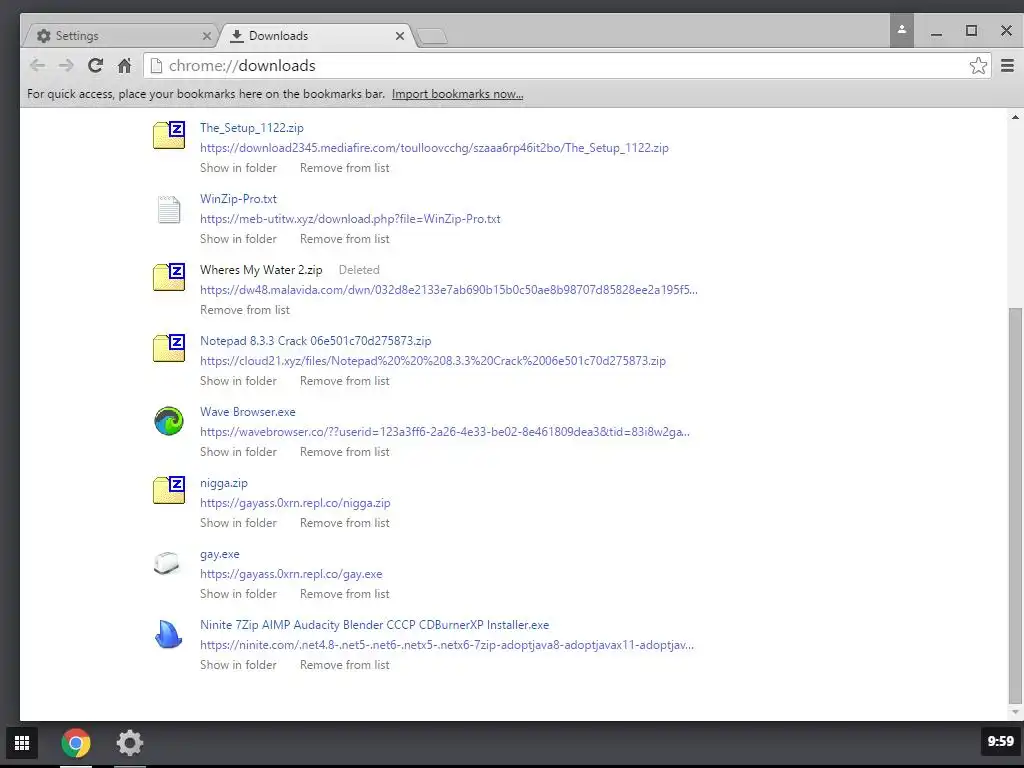Open the user profile button
The height and width of the screenshot is (768, 1024).
point(901,30)
